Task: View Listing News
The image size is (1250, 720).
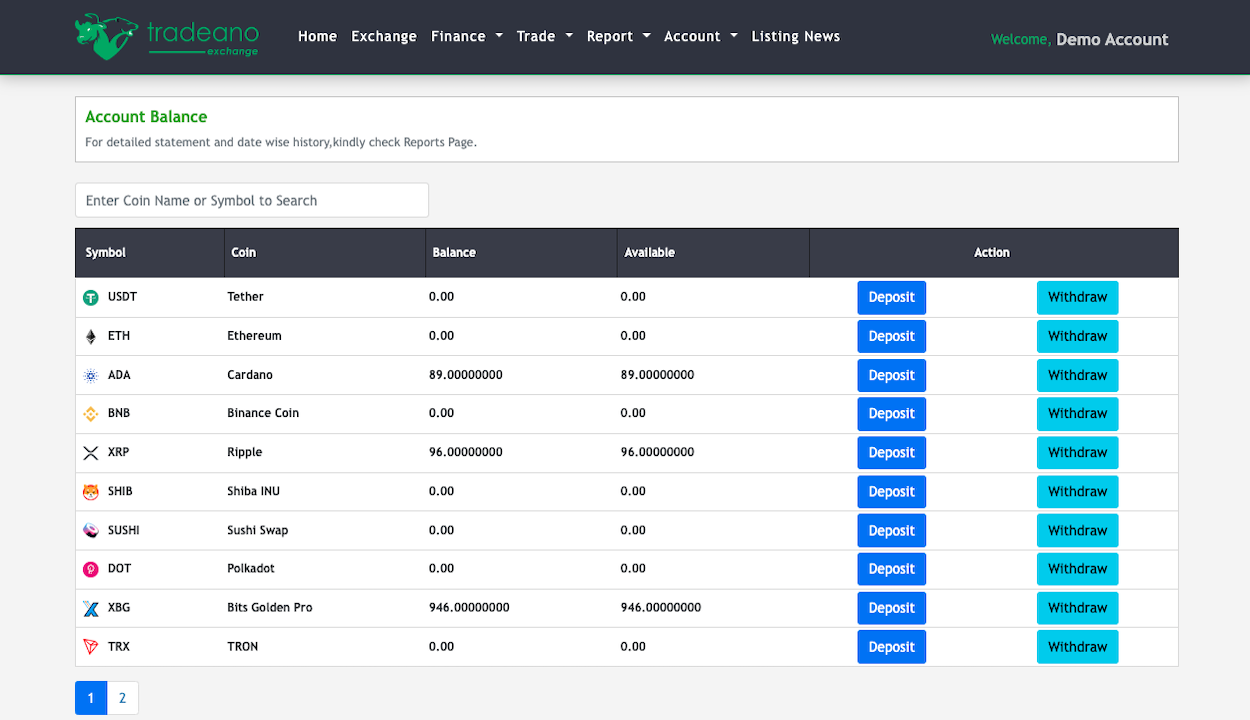Action: pos(796,36)
